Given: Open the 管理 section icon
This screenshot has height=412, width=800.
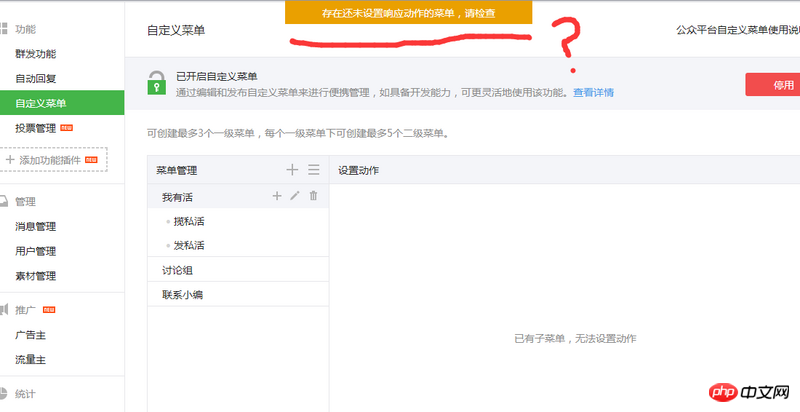Looking at the screenshot, I should tap(4, 201).
